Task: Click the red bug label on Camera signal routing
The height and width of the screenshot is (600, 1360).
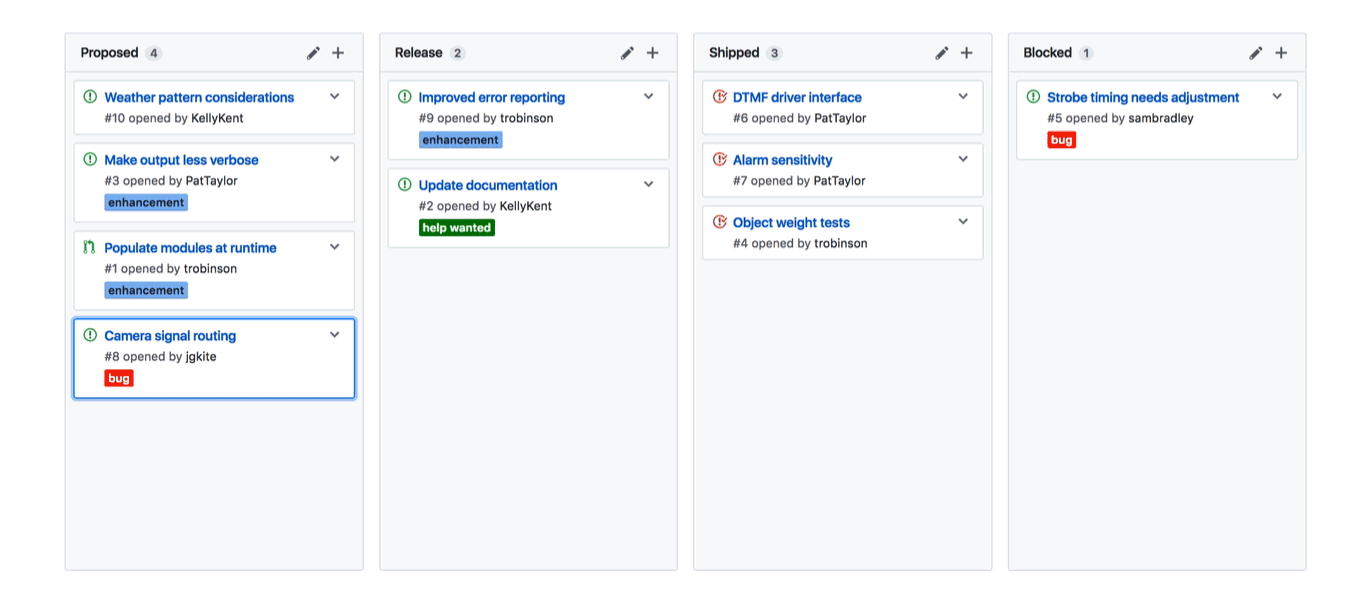Action: pos(119,378)
